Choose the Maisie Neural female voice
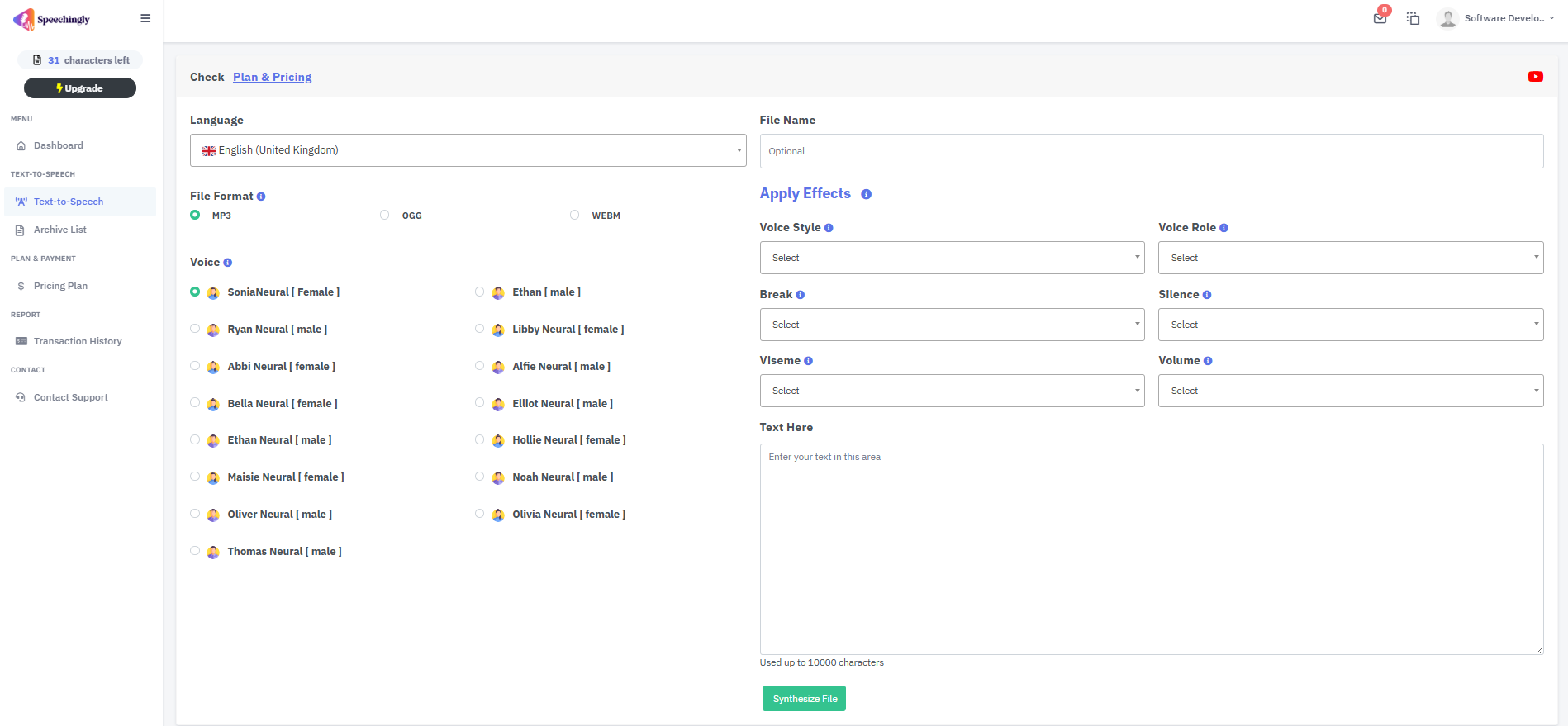Image resolution: width=1568 pixels, height=726 pixels. 195,477
